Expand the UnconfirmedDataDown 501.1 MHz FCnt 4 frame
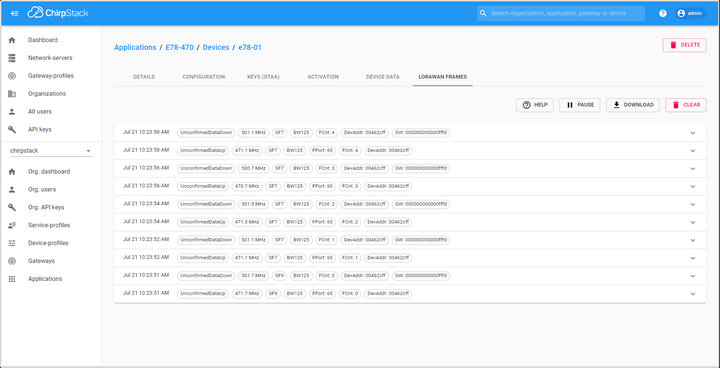Screen dimensions: 720x368 [693, 133]
